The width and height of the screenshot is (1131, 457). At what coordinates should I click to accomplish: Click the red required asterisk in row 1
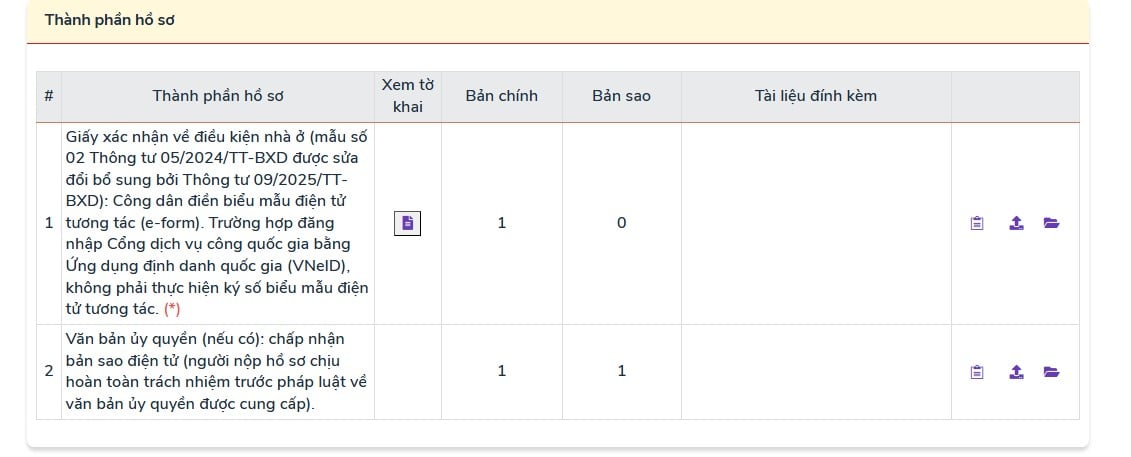point(172,309)
